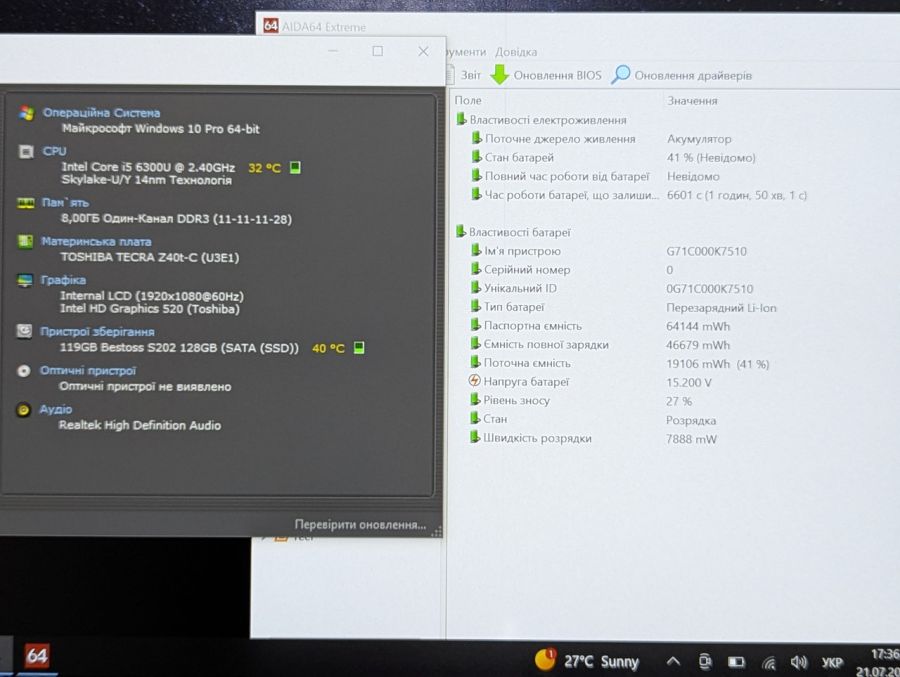Open network icon in system tray
The height and width of the screenshot is (677, 900).
coord(769,663)
